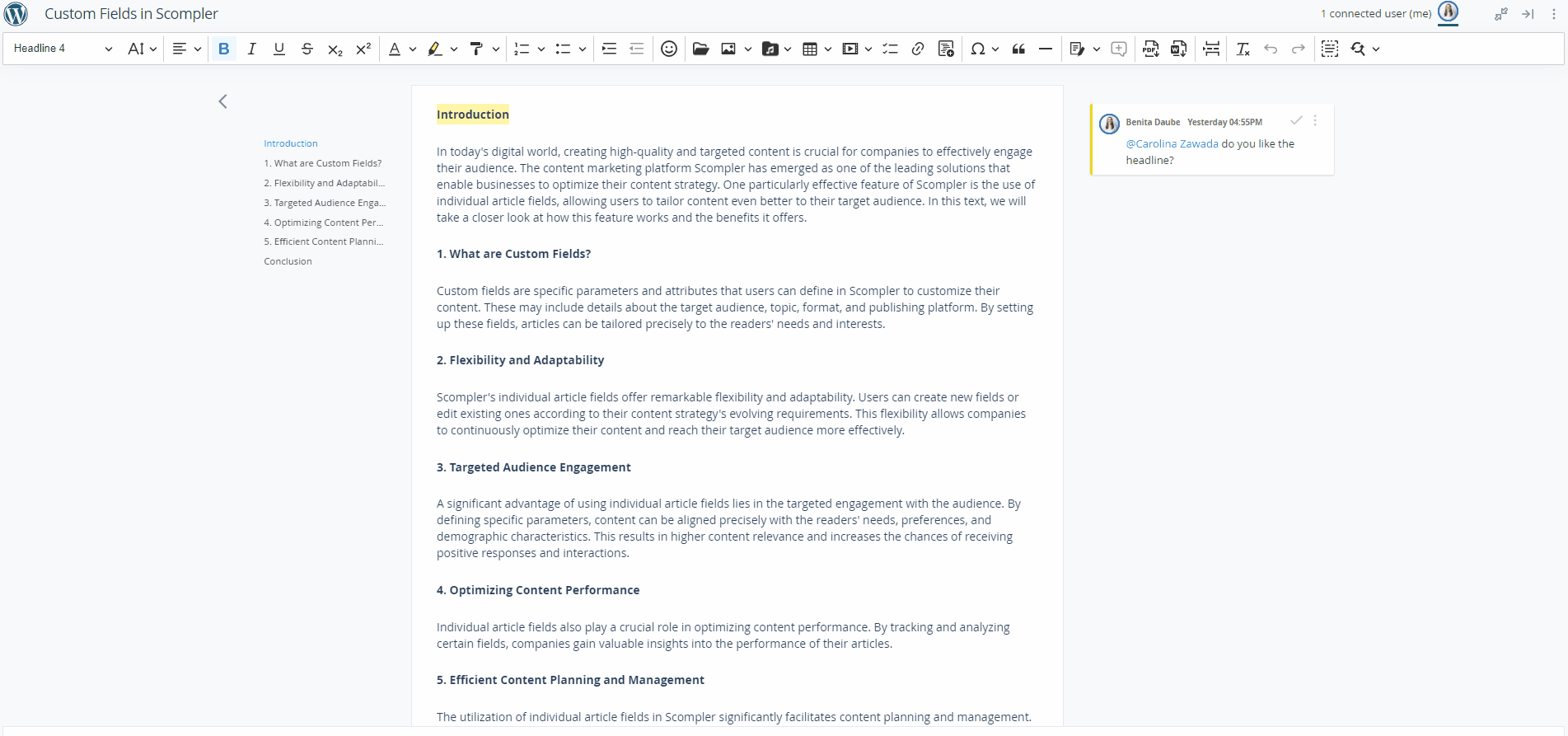
Task: Resolve Benita Daube's comment with checkmark
Action: pyautogui.click(x=1296, y=120)
